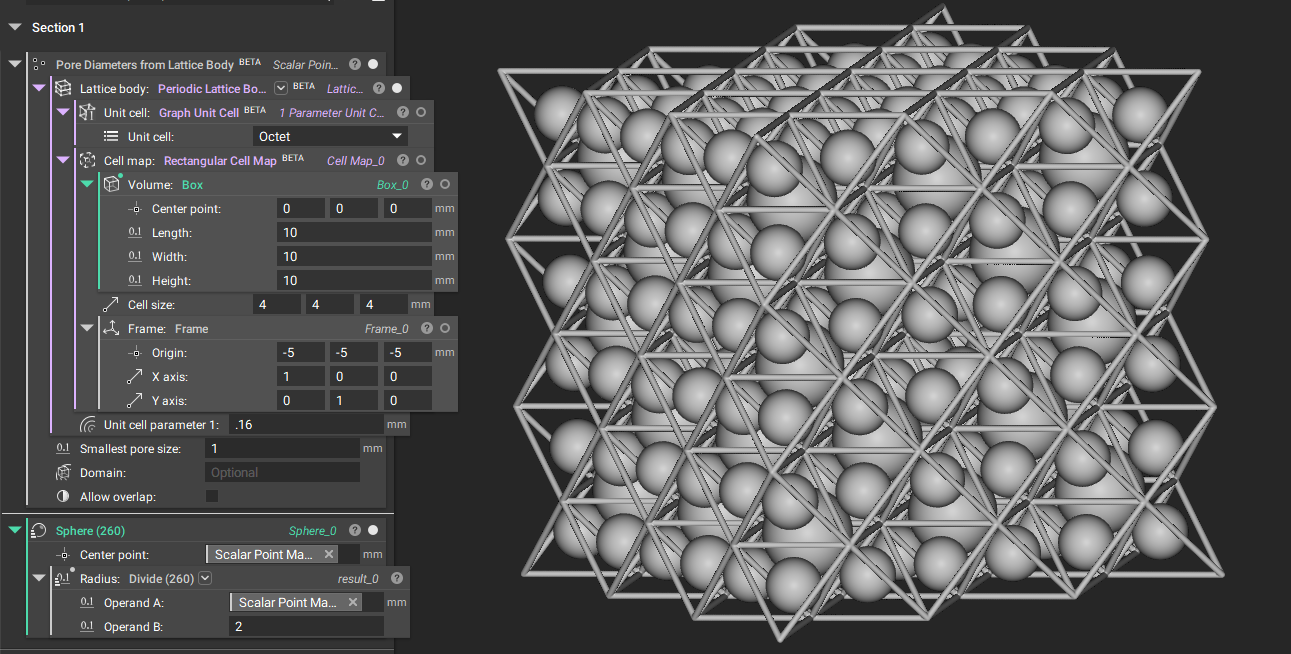Toggle visibility of Pore Diameters Scalar Point Map
The image size is (1291, 654).
pyautogui.click(x=373, y=64)
